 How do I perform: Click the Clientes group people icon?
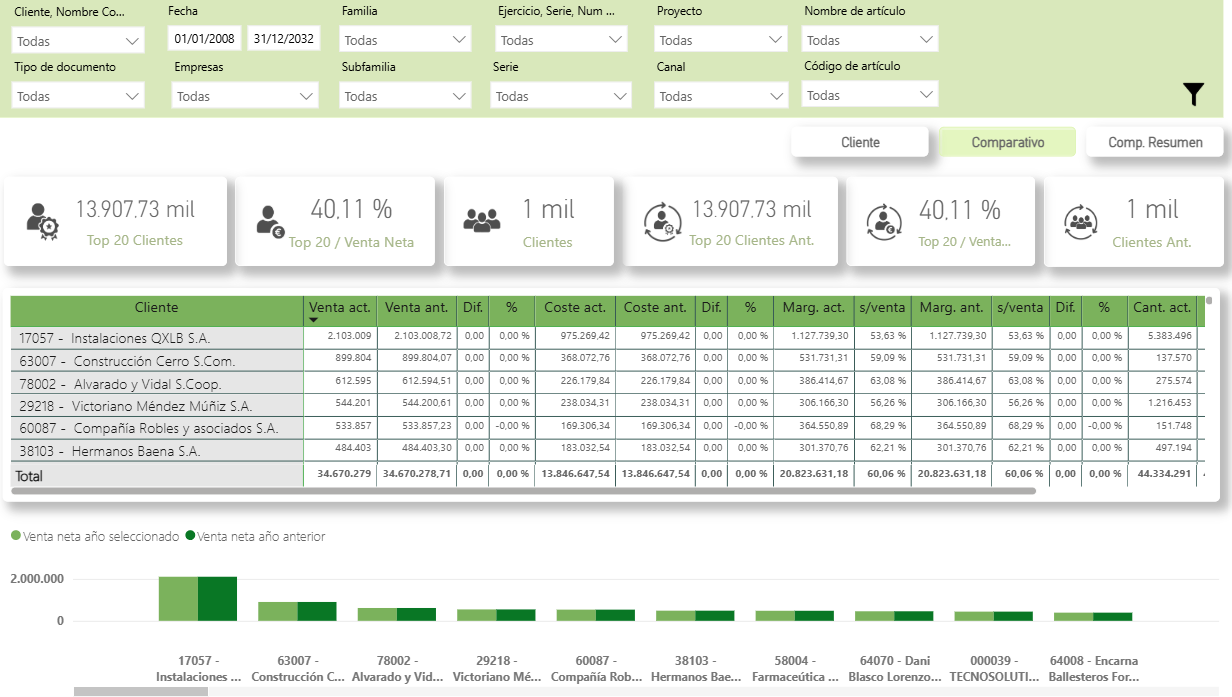pyautogui.click(x=482, y=220)
